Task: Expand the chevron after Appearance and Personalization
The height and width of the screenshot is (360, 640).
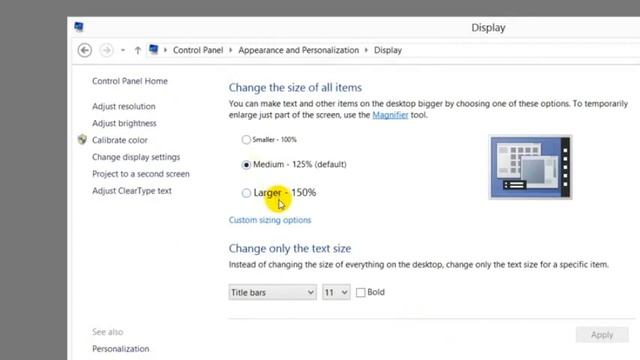Action: coord(366,50)
